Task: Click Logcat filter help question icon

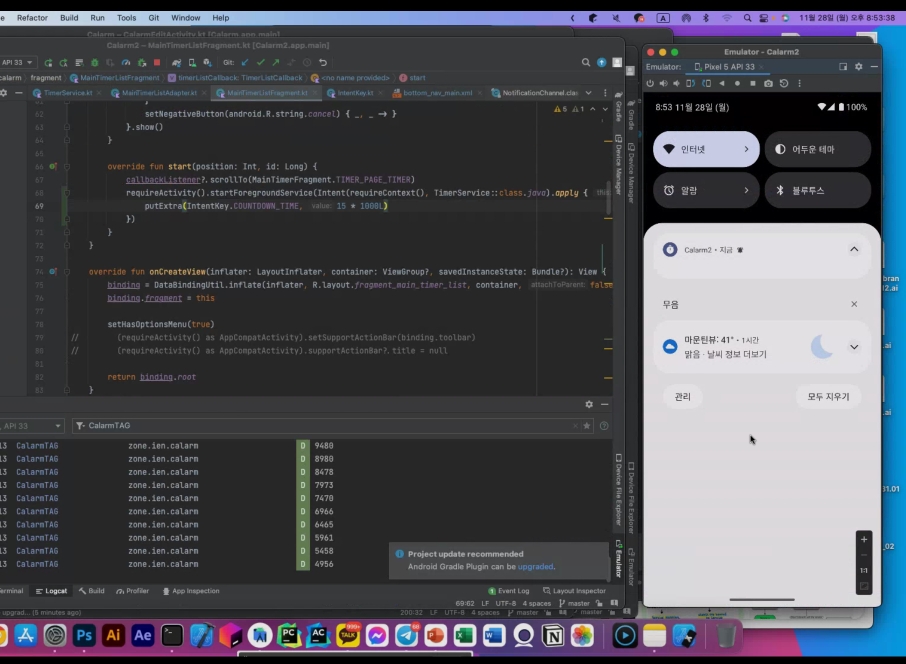Action: (x=604, y=426)
